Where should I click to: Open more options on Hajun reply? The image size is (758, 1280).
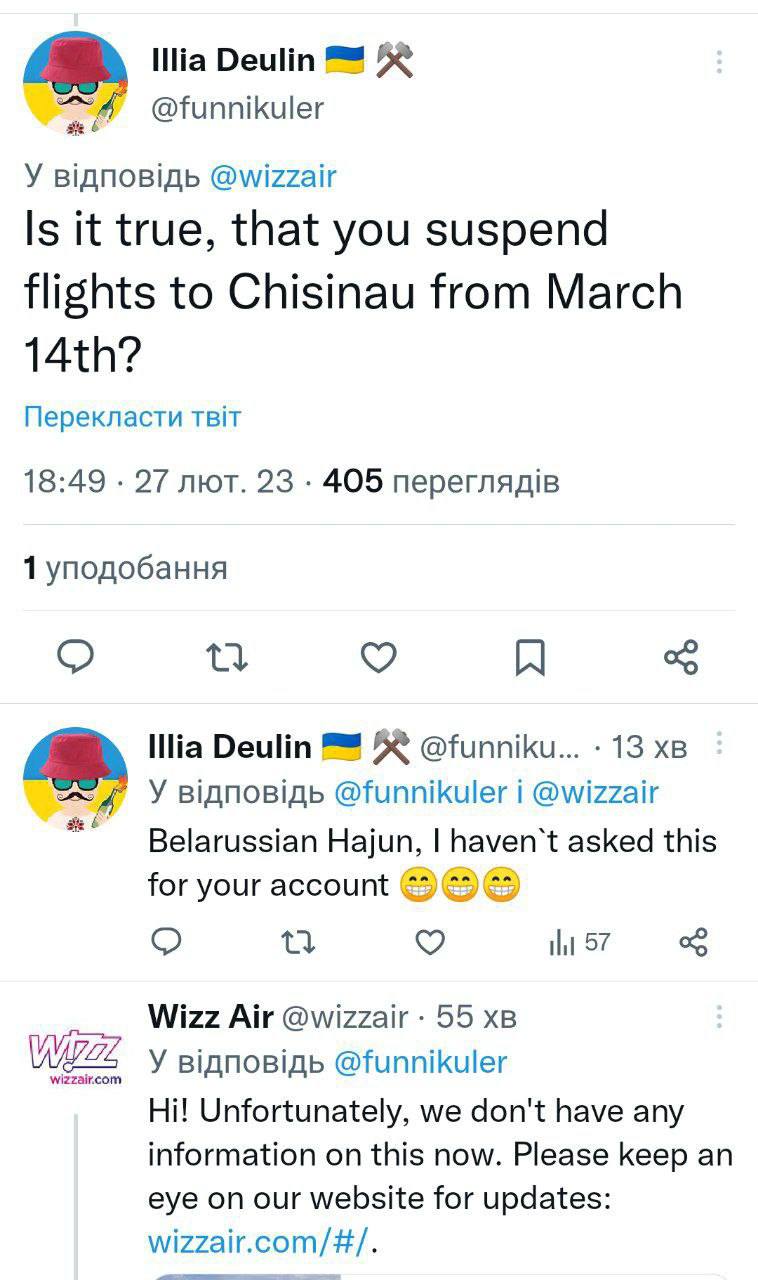tap(719, 746)
